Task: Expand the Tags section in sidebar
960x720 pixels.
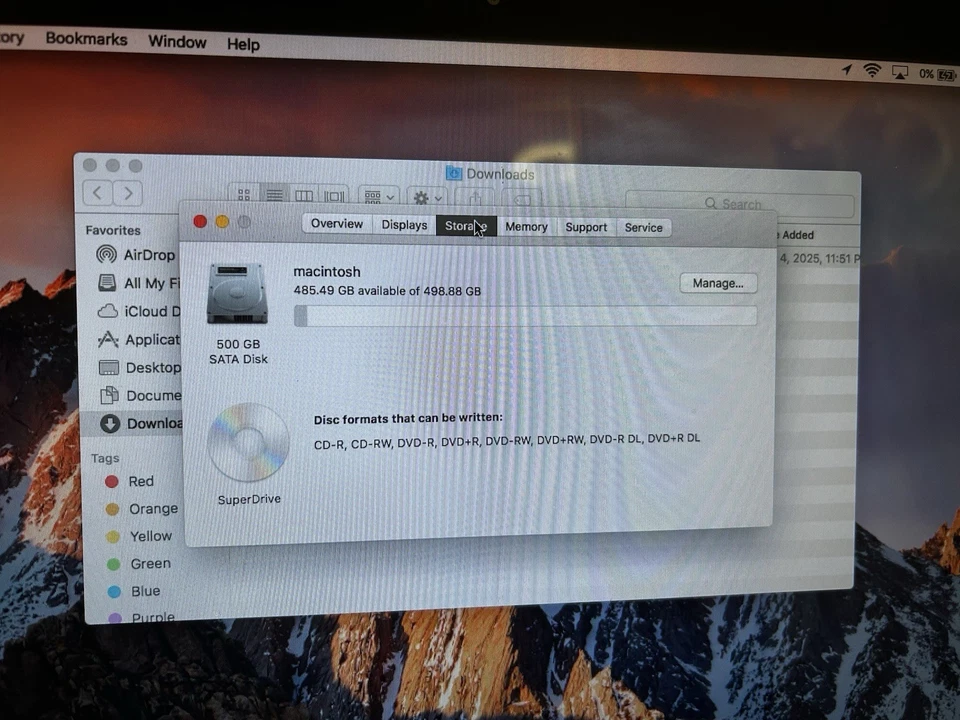Action: tap(105, 458)
